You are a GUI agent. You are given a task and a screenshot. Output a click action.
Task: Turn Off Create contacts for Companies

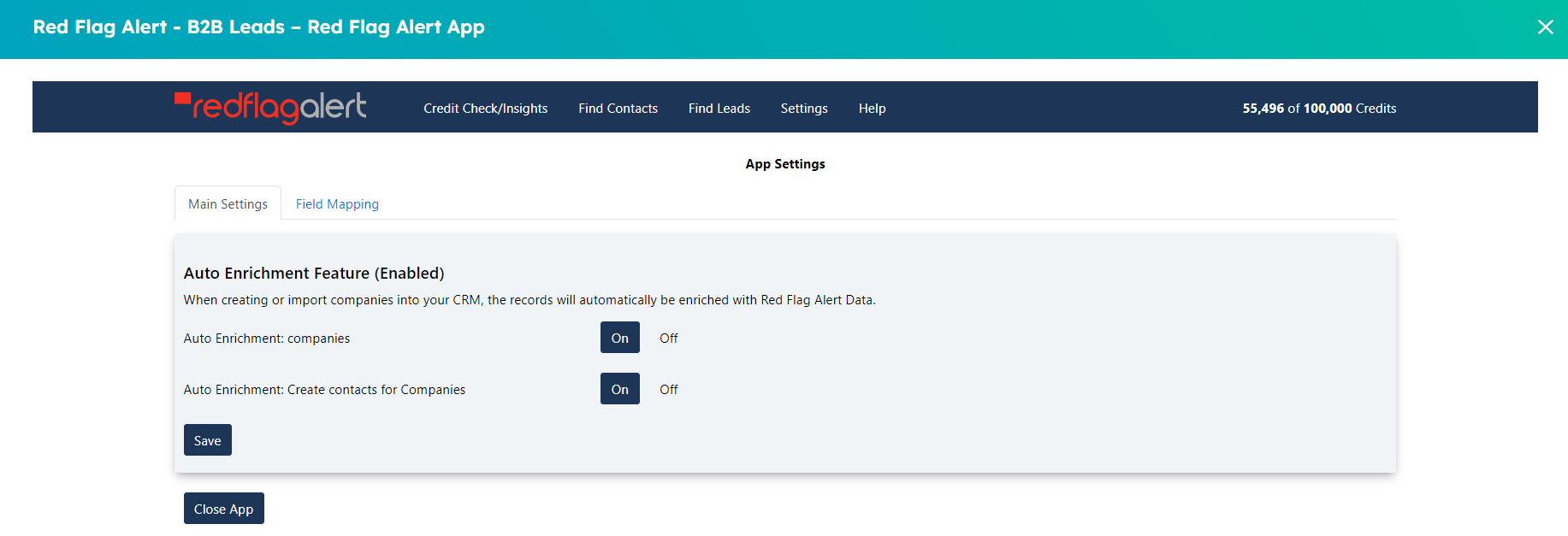[669, 389]
